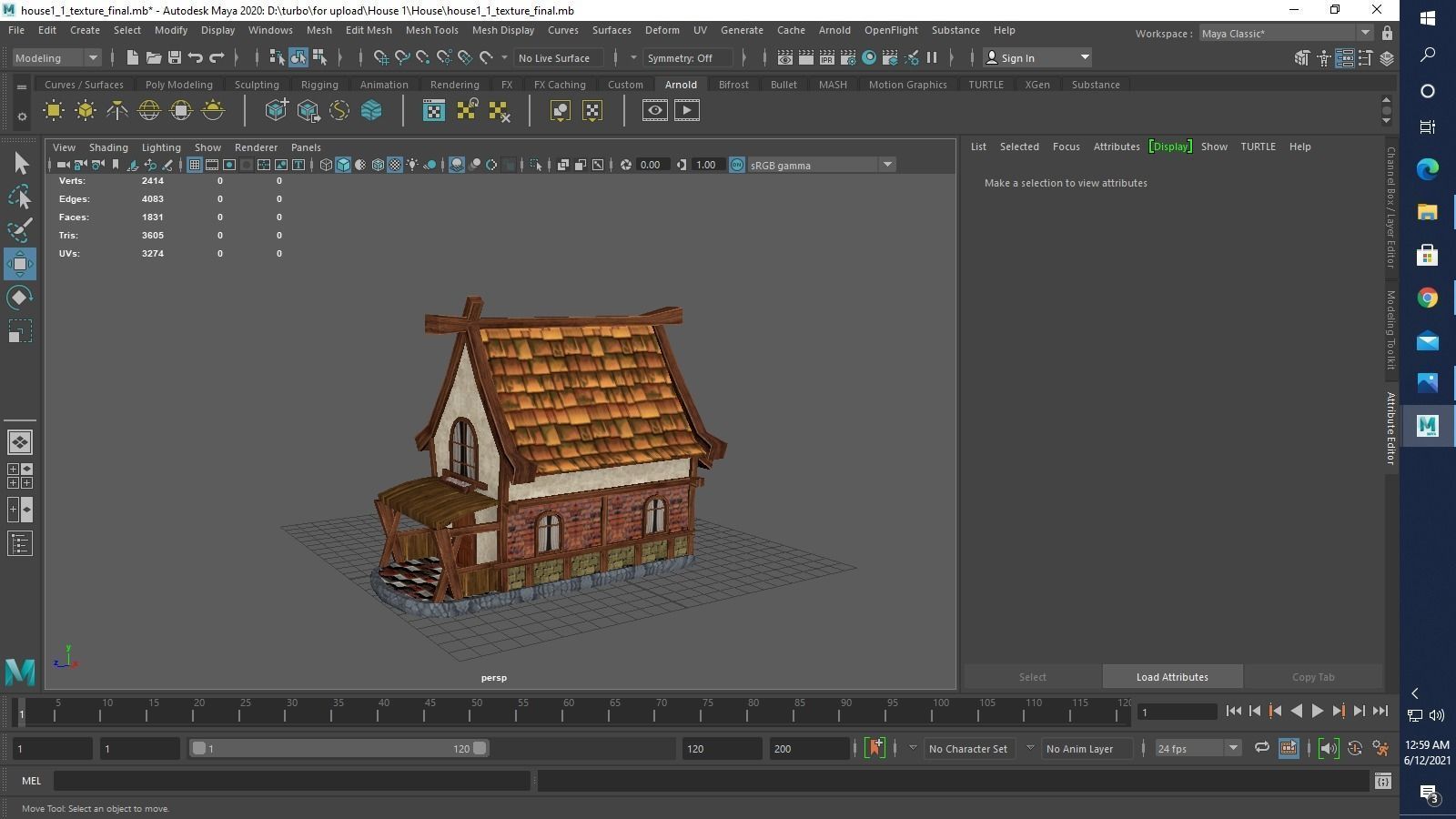Select the arrow Select tool in toolbox

pyautogui.click(x=20, y=163)
